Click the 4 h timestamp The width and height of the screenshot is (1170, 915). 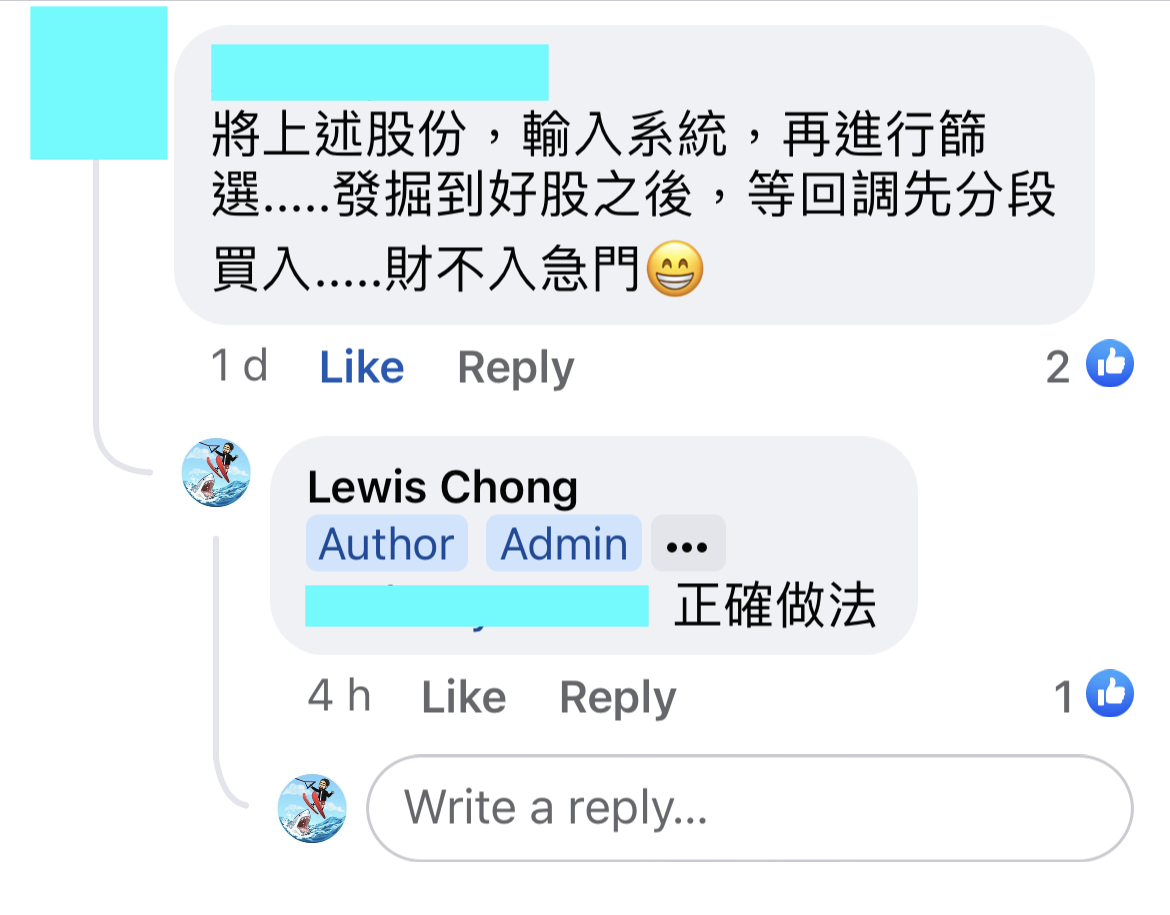[x=340, y=696]
